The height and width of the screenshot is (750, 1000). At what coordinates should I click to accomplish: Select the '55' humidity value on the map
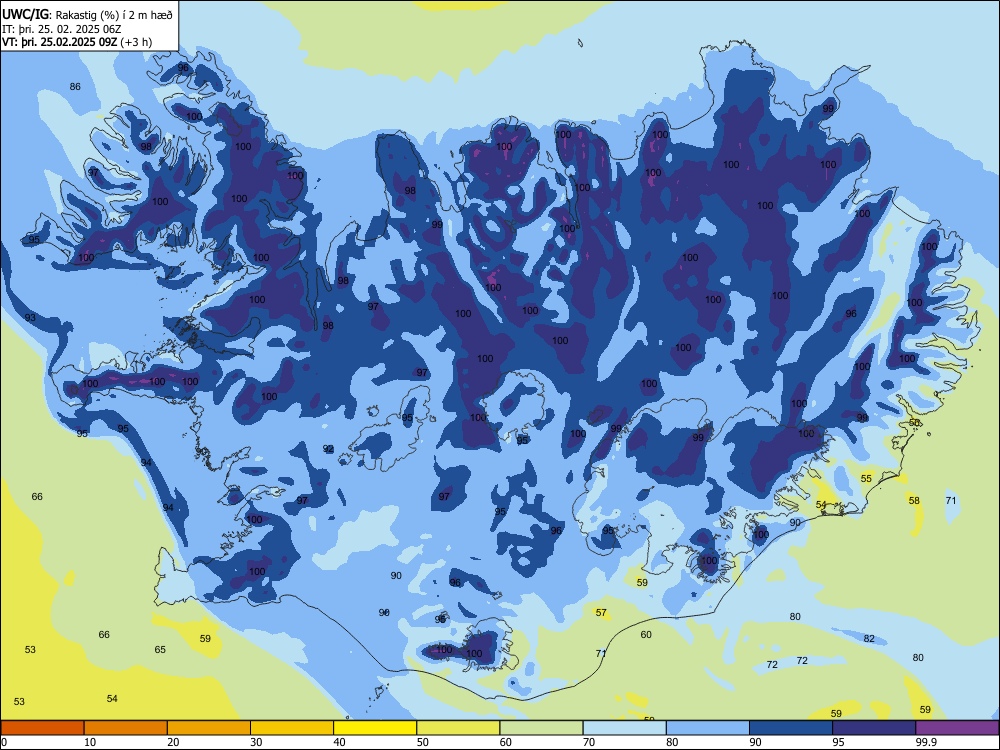(x=865, y=478)
